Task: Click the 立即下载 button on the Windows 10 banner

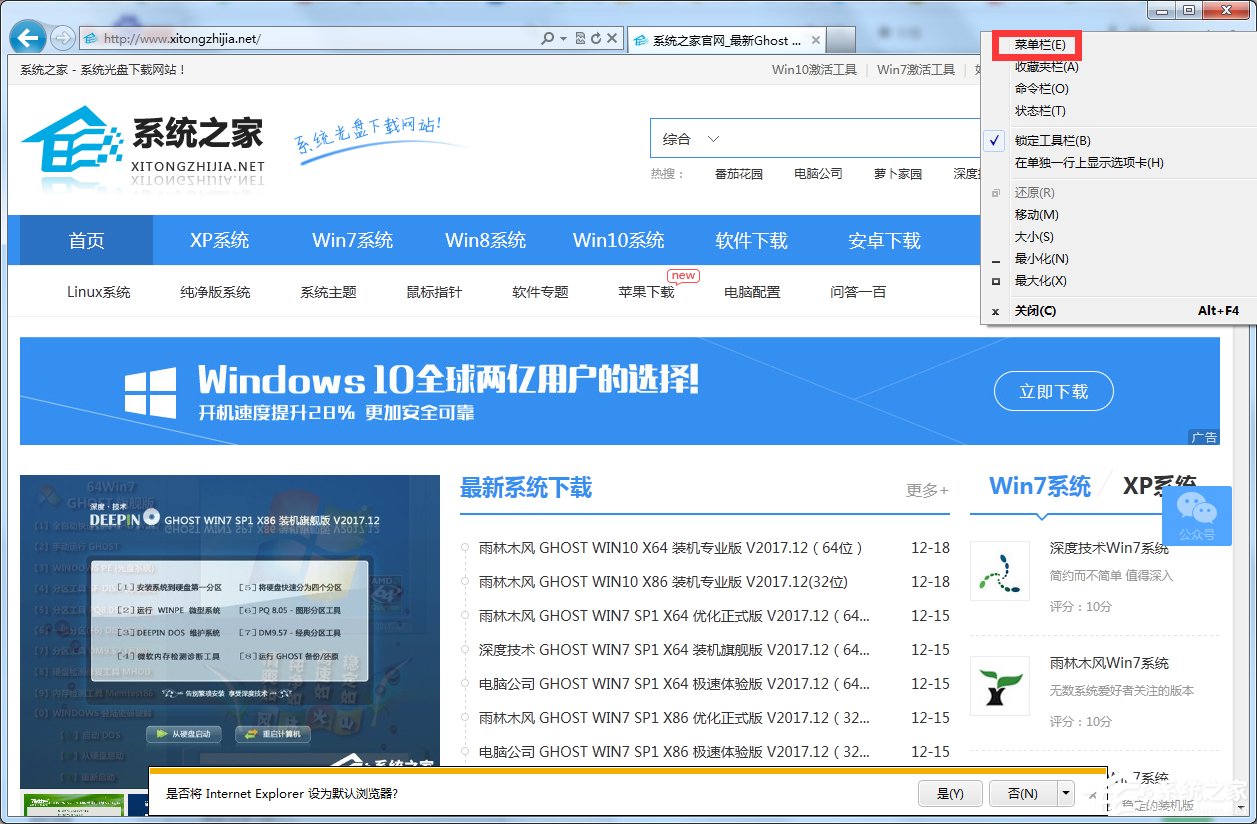Action: (1053, 392)
